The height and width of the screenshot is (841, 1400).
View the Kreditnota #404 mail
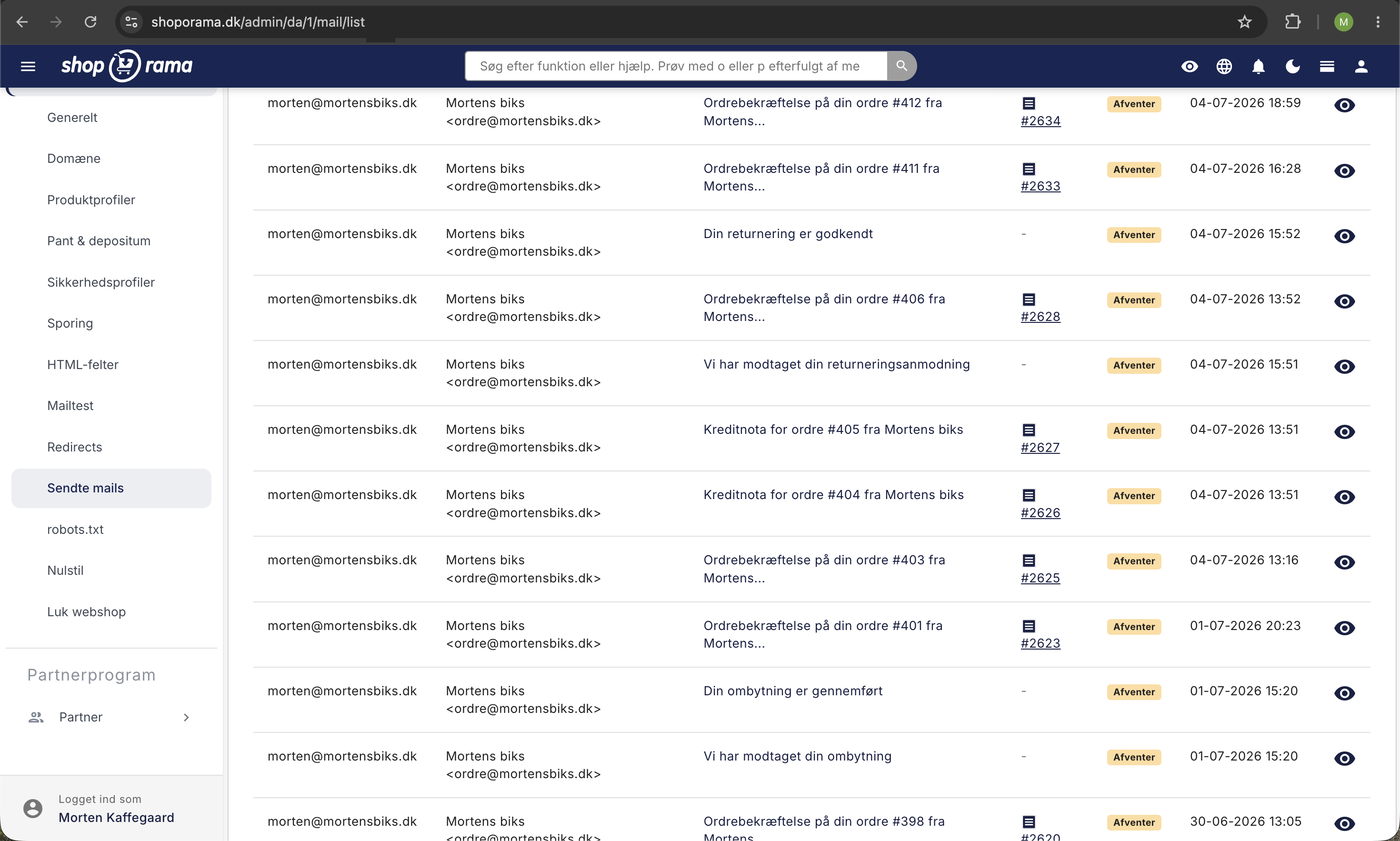[x=1345, y=497]
